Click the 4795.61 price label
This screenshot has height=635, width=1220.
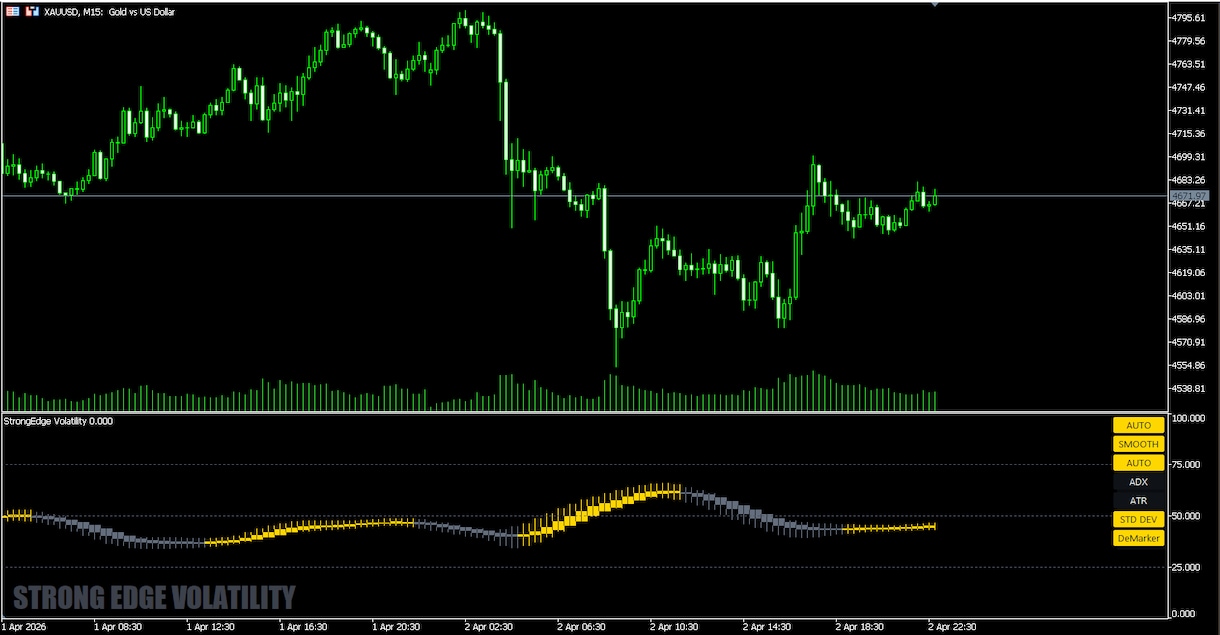(x=1189, y=18)
